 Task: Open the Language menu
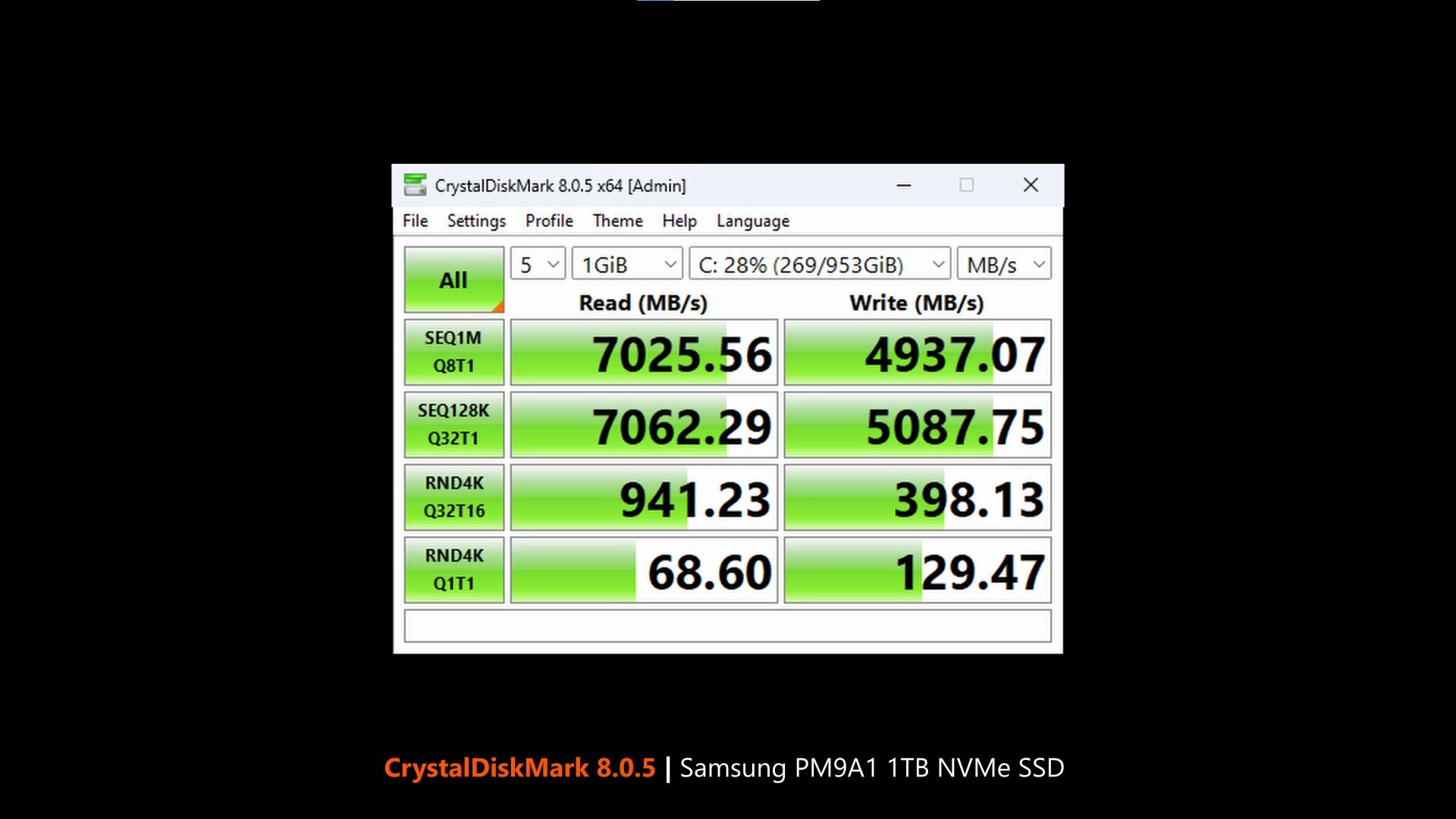(x=752, y=221)
